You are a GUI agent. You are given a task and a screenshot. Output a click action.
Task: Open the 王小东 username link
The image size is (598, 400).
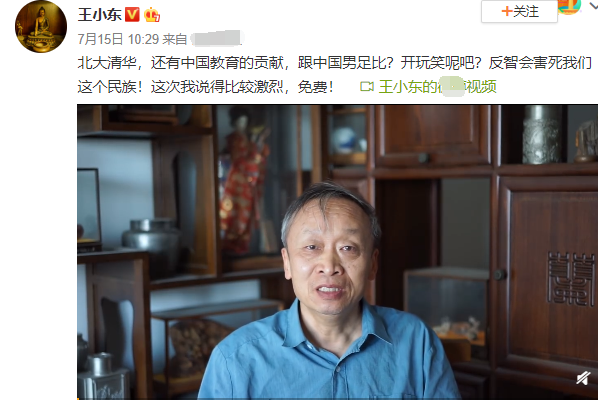(100, 15)
